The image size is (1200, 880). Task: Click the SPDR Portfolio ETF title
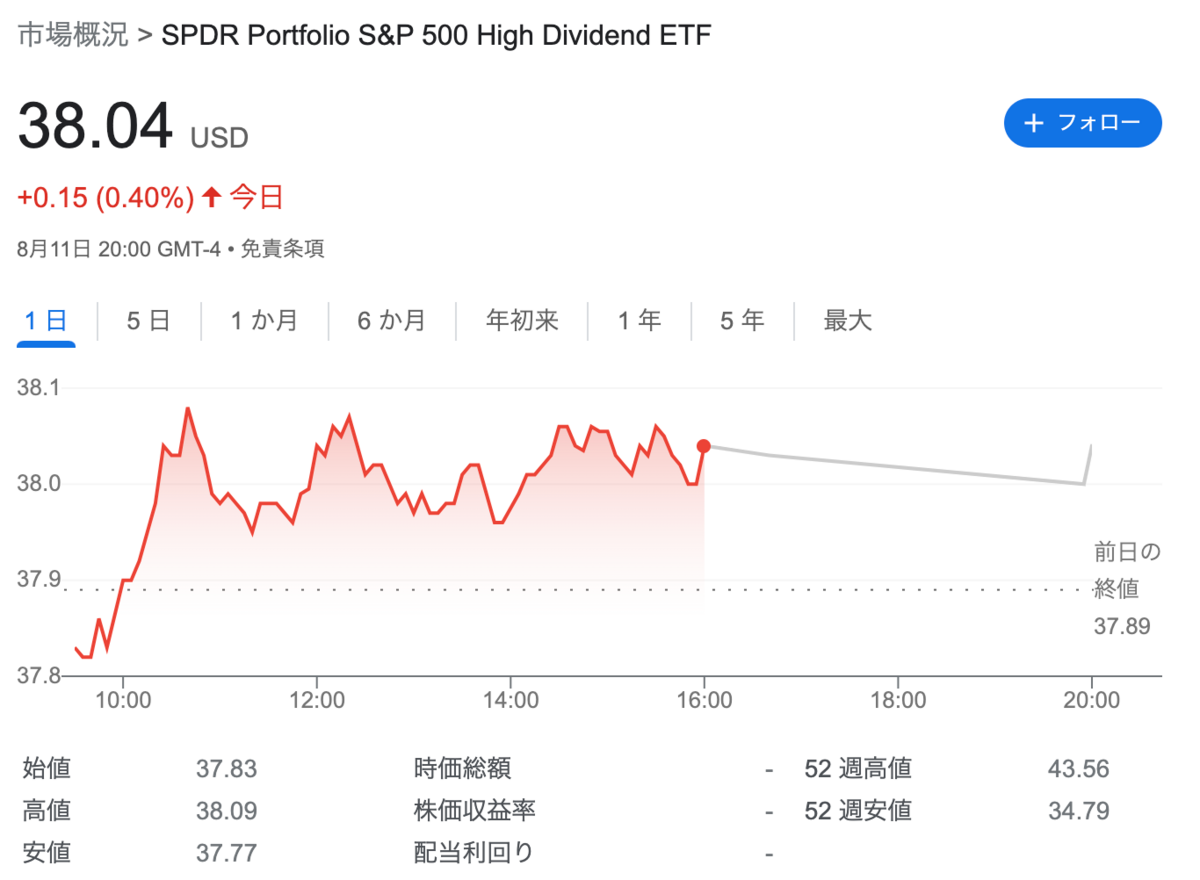pos(437,35)
